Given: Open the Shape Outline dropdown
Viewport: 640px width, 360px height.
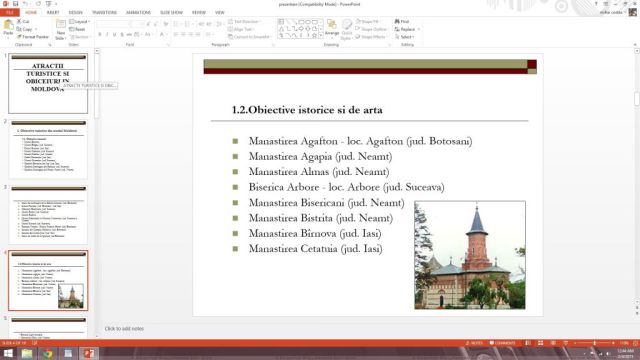Looking at the screenshot, I should coord(371,29).
